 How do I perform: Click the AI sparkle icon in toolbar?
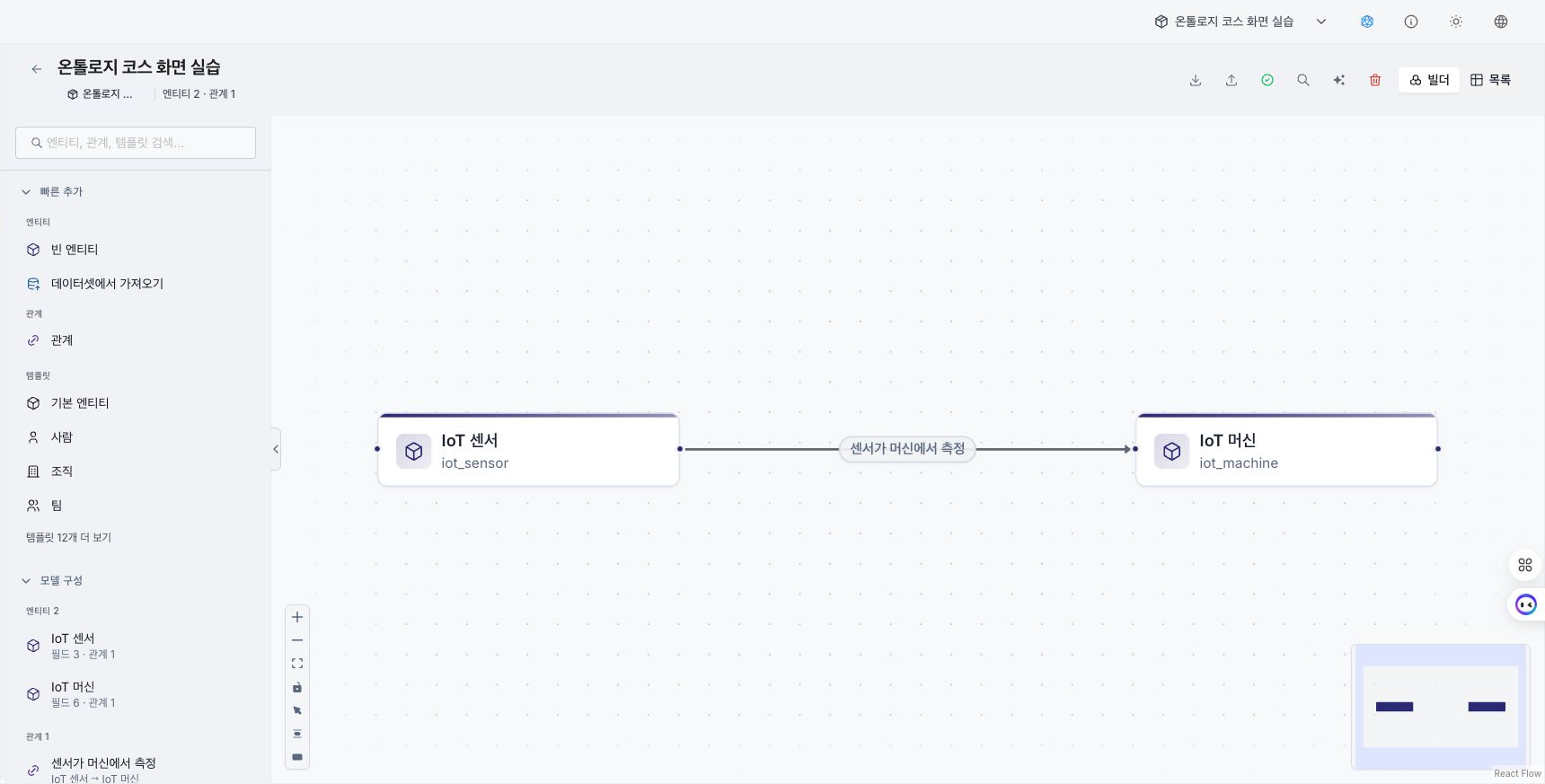(1339, 80)
